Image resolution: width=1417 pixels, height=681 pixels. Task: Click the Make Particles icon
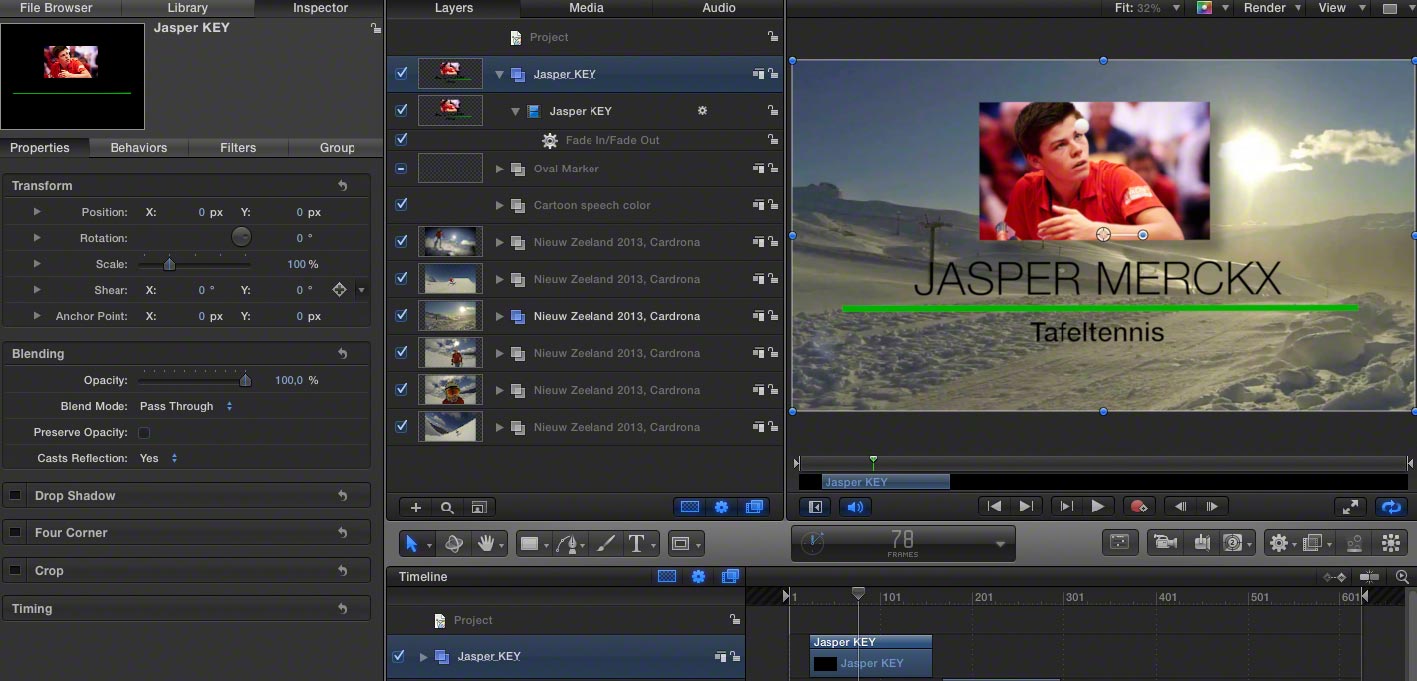[1355, 543]
